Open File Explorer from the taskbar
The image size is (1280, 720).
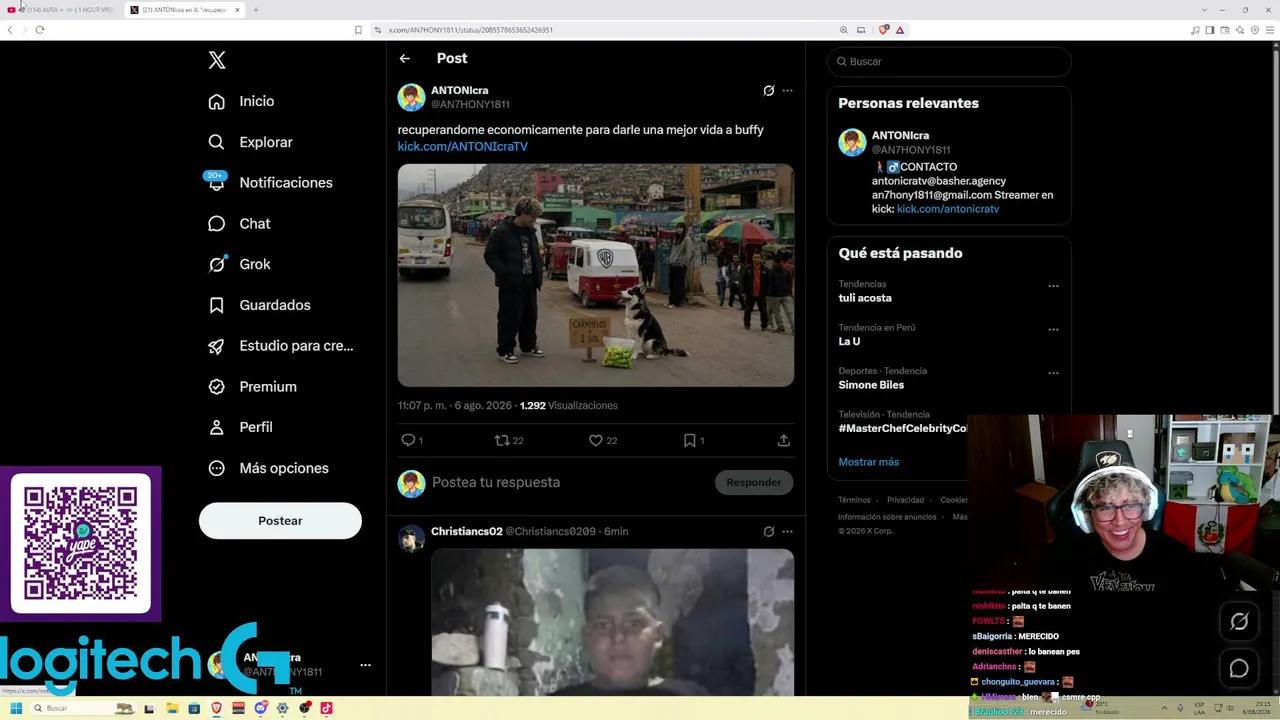(x=172, y=708)
